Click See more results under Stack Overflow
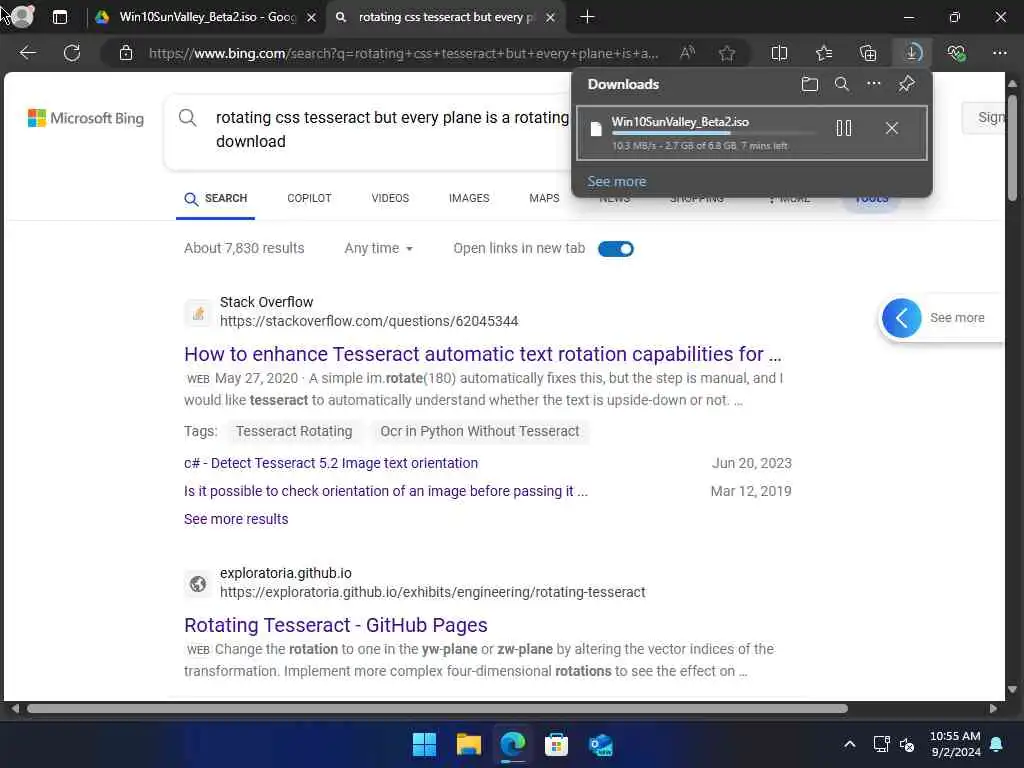Screen dimensions: 1024x768 click(236, 519)
